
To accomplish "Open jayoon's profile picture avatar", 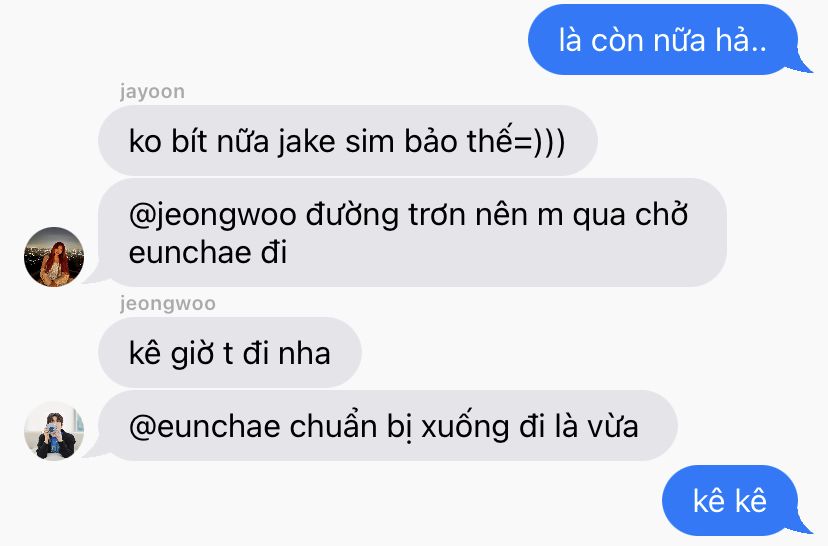I will (54, 257).
